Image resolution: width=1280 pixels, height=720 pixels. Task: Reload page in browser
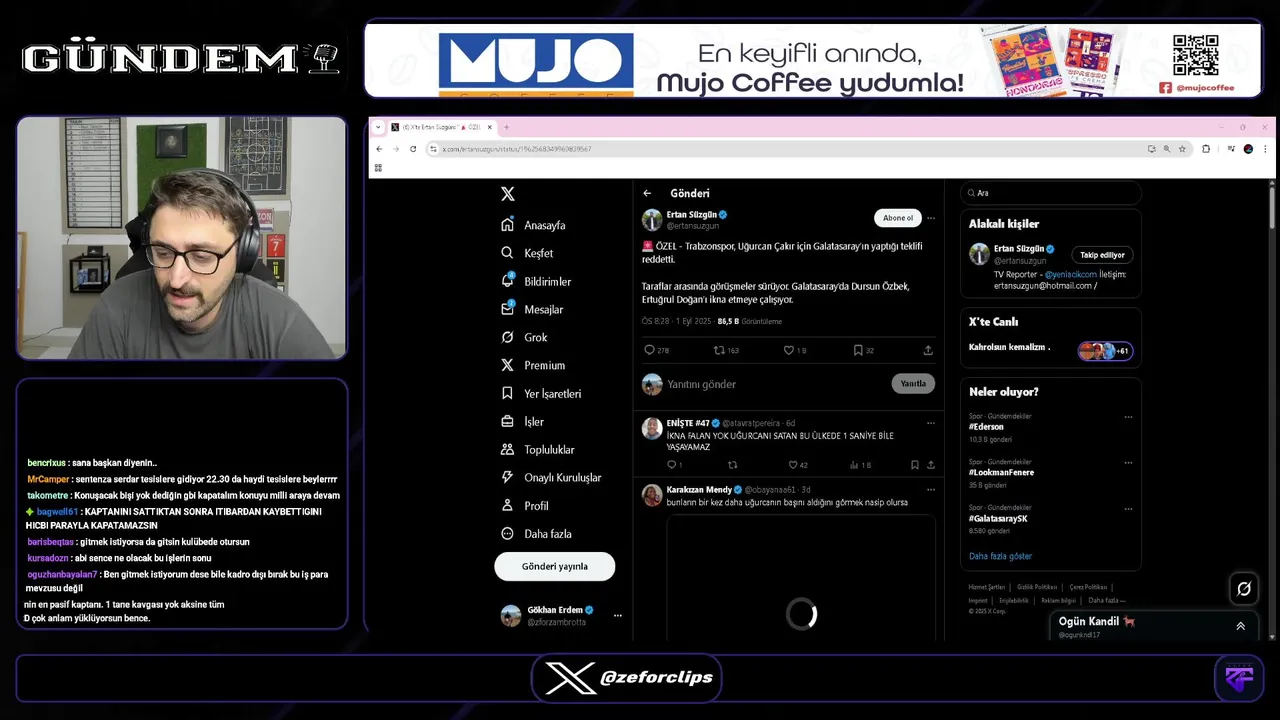411,149
